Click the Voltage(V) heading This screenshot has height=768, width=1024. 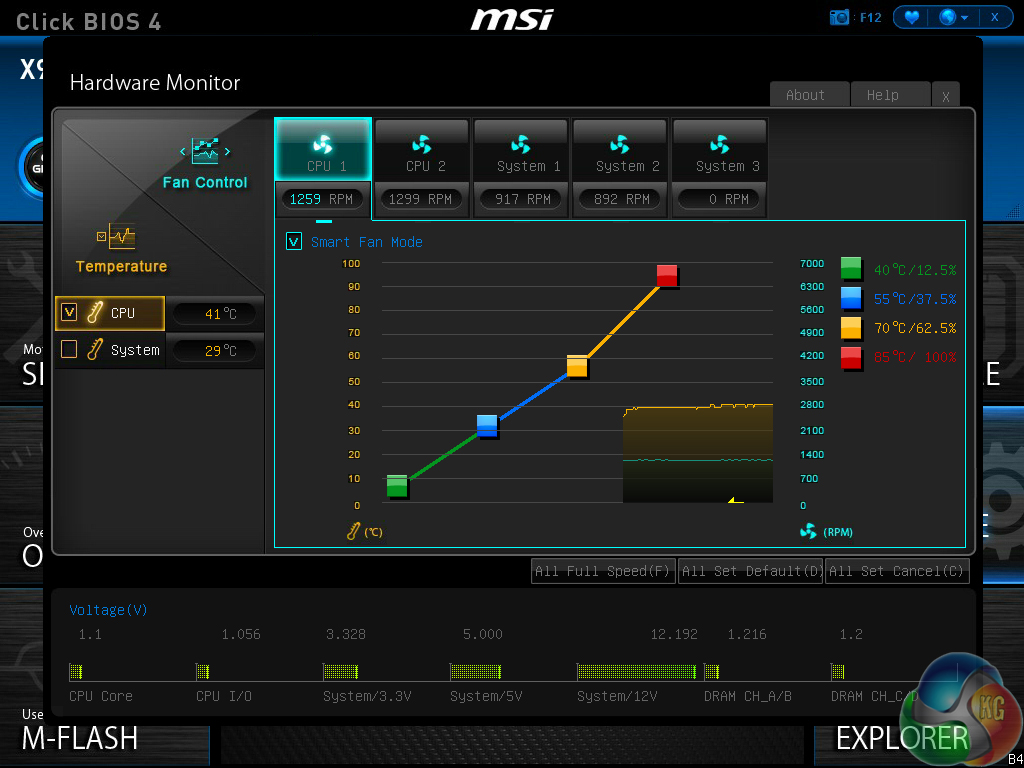pos(108,610)
